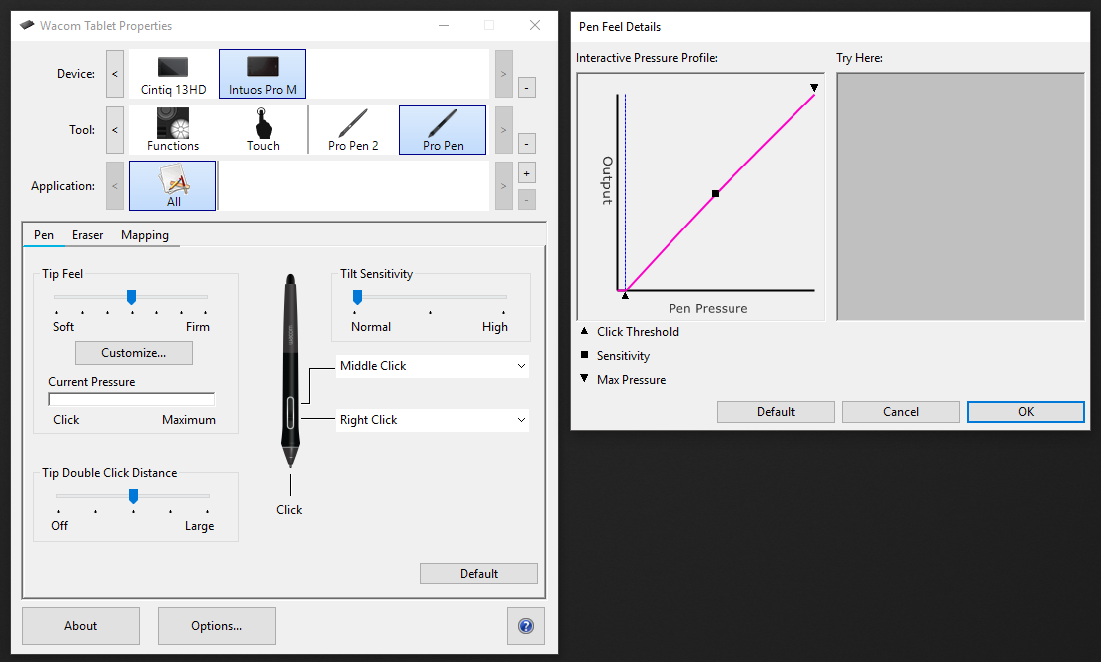The height and width of the screenshot is (662, 1101).
Task: Select the Pro Pen 2 tool
Action: (x=353, y=130)
